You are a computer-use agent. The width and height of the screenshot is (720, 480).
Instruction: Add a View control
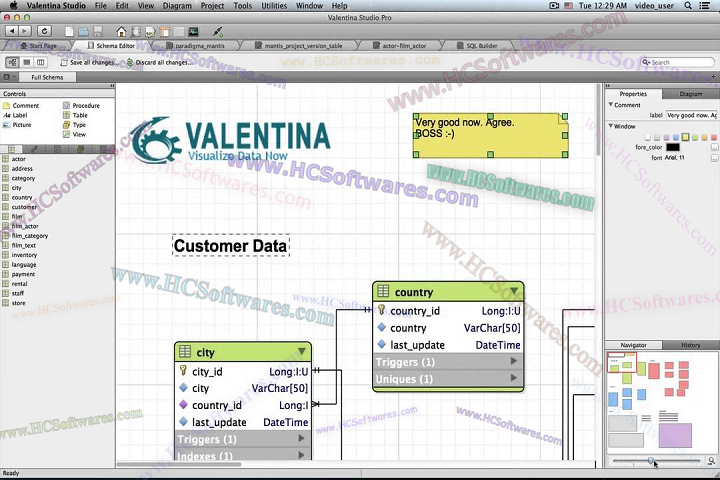(74, 135)
